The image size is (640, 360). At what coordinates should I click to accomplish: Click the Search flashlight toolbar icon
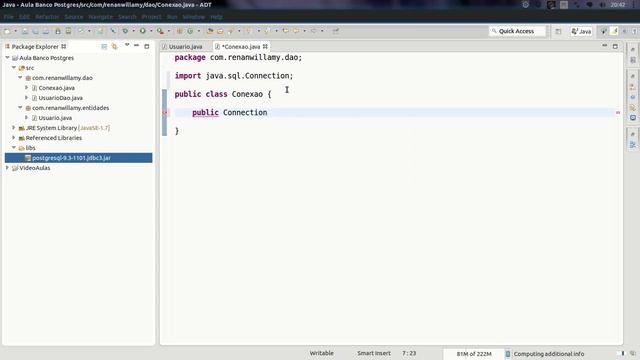(231, 31)
